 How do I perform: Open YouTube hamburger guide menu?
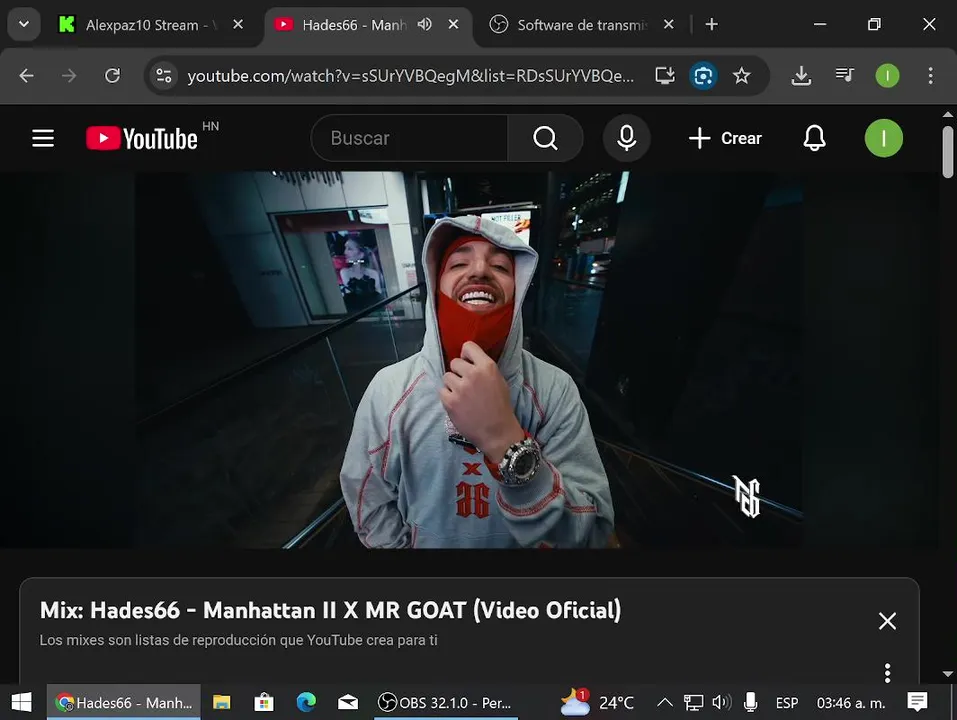pyautogui.click(x=43, y=139)
